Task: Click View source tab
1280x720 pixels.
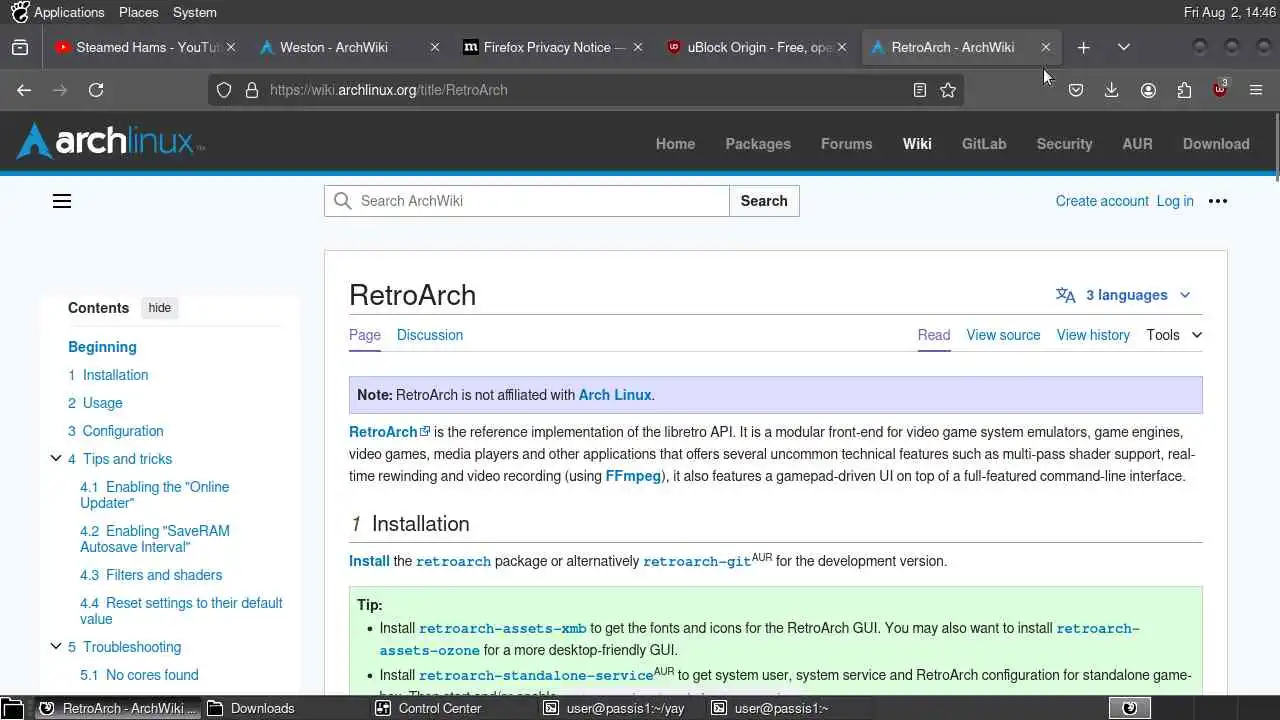Action: 1003,335
